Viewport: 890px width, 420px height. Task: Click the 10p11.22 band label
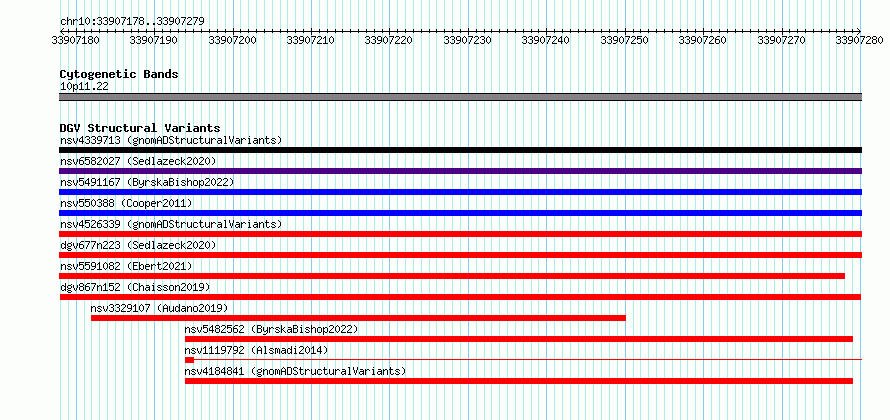pos(84,87)
